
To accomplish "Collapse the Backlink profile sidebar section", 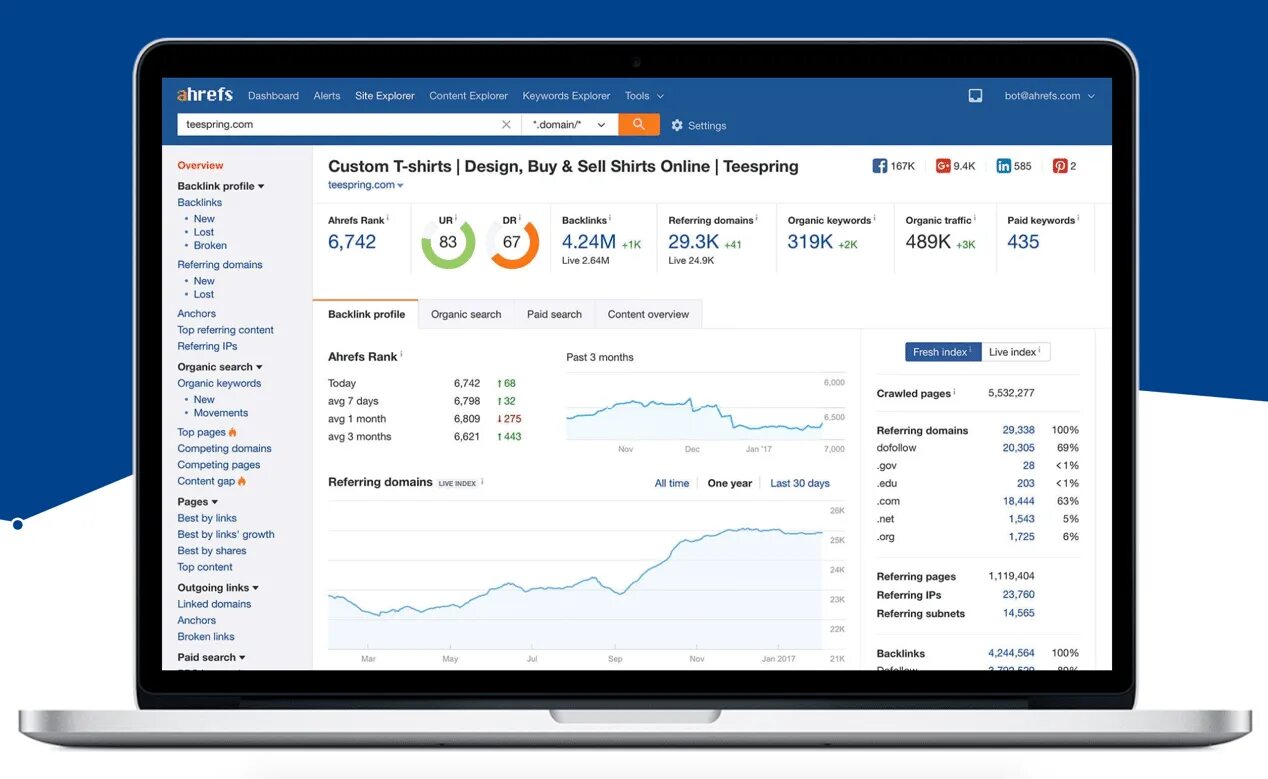I will tap(221, 186).
